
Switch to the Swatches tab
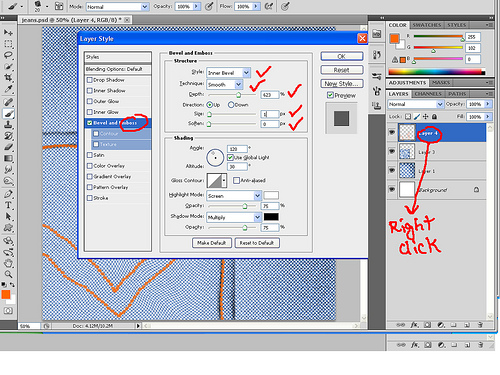[x=427, y=25]
